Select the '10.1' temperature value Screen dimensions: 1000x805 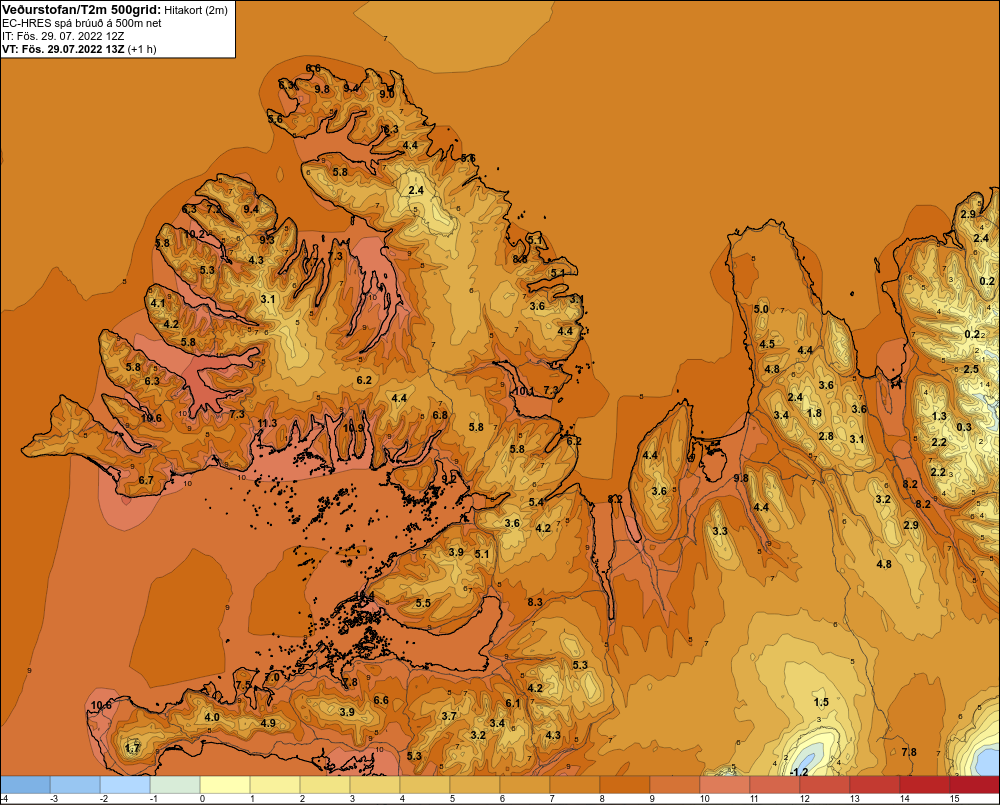click(524, 391)
